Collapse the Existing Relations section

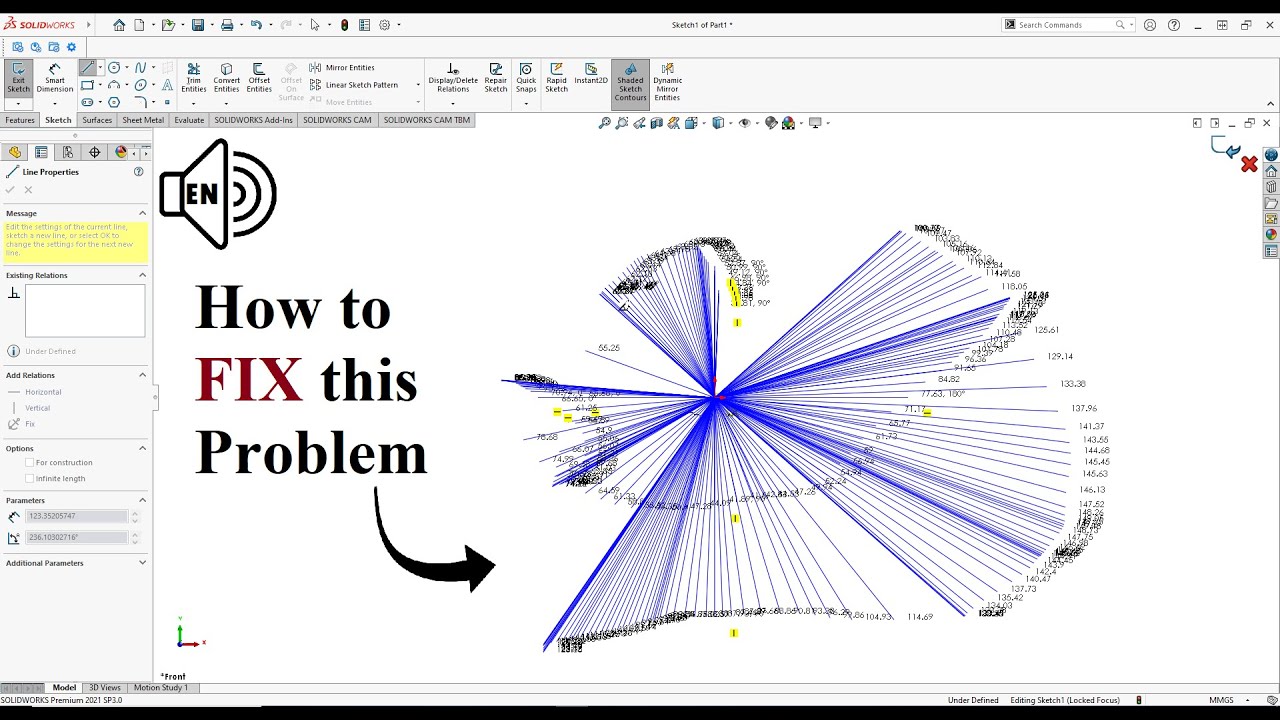[142, 275]
